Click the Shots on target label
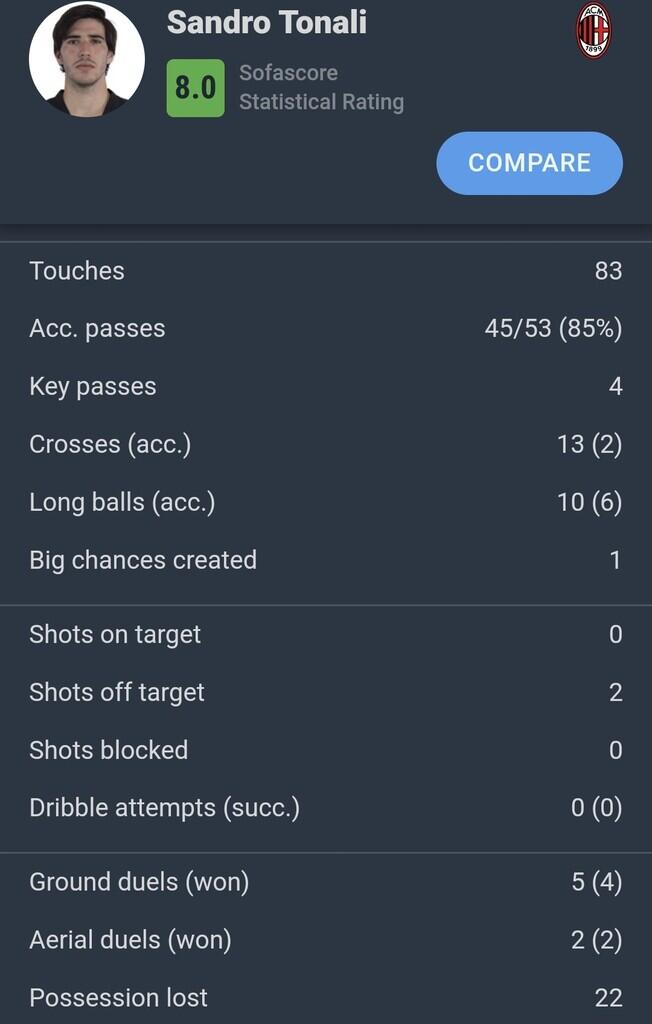The width and height of the screenshot is (652, 1024). [x=115, y=635]
